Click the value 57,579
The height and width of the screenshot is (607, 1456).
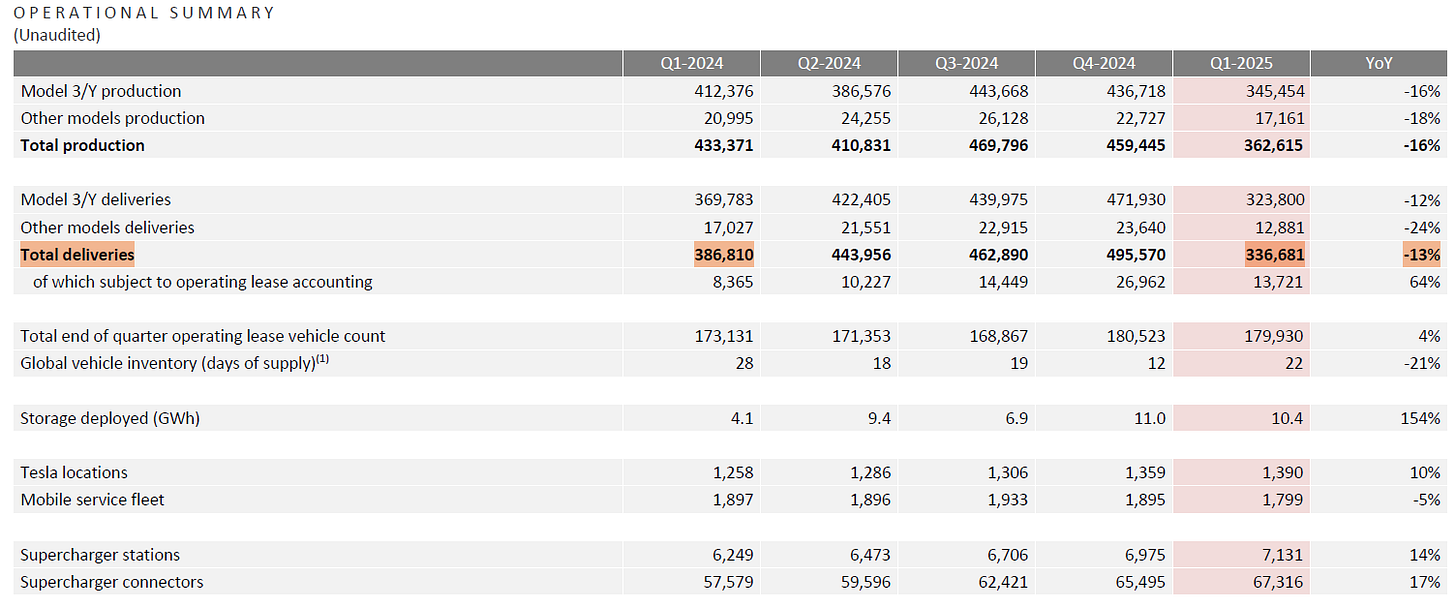tap(729, 582)
